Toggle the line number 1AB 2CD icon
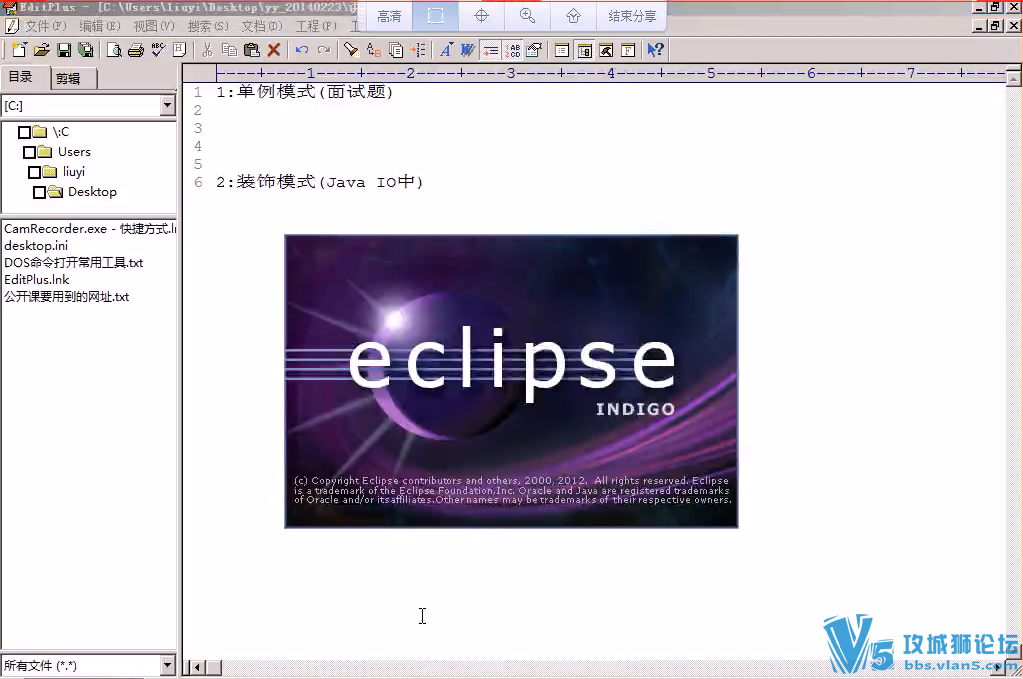1023x679 pixels. click(x=513, y=50)
